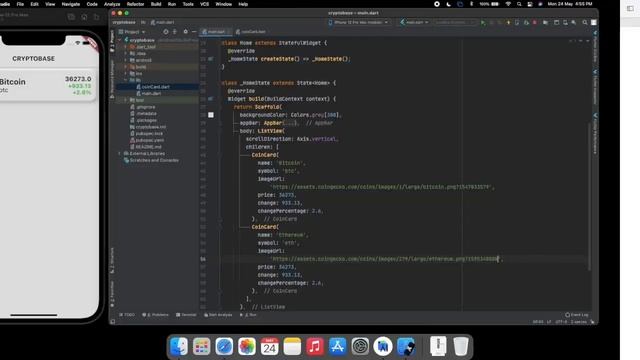Select Scratches and Consoles node
Viewport: 640px width, 360px height.
pyautogui.click(x=151, y=160)
